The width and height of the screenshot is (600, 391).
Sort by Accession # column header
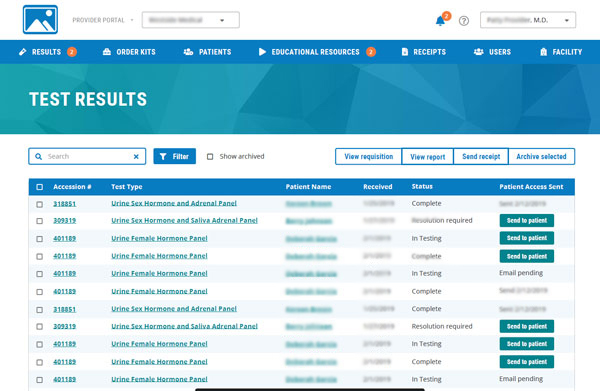coord(72,187)
